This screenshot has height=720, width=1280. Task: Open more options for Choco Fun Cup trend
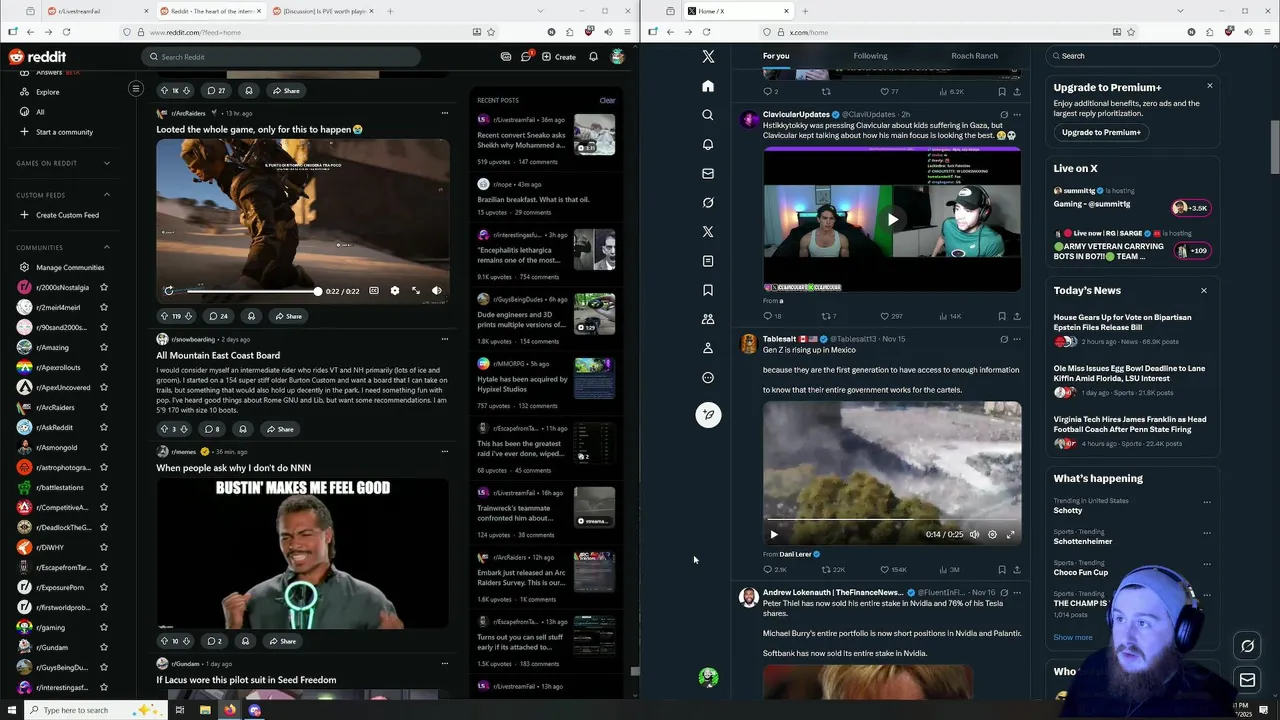(1207, 564)
